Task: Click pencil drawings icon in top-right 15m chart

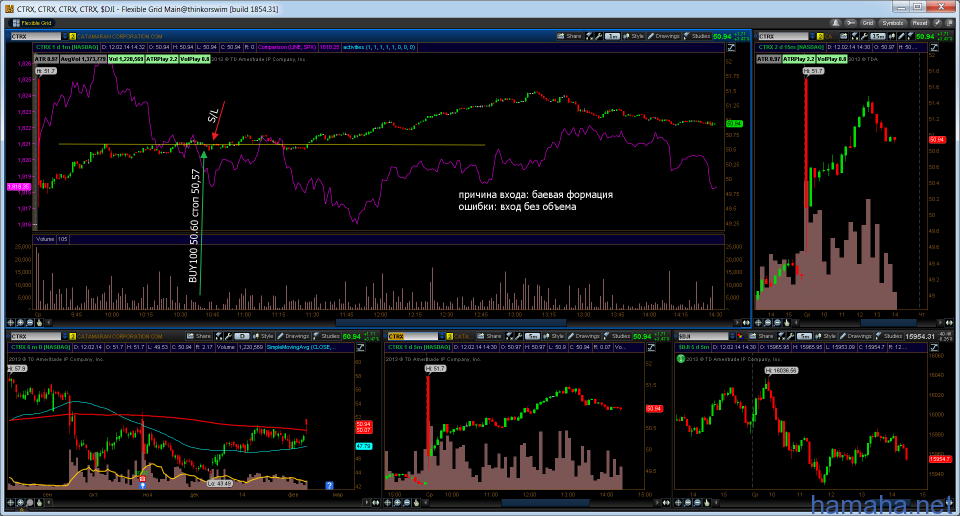Action: pos(901,36)
